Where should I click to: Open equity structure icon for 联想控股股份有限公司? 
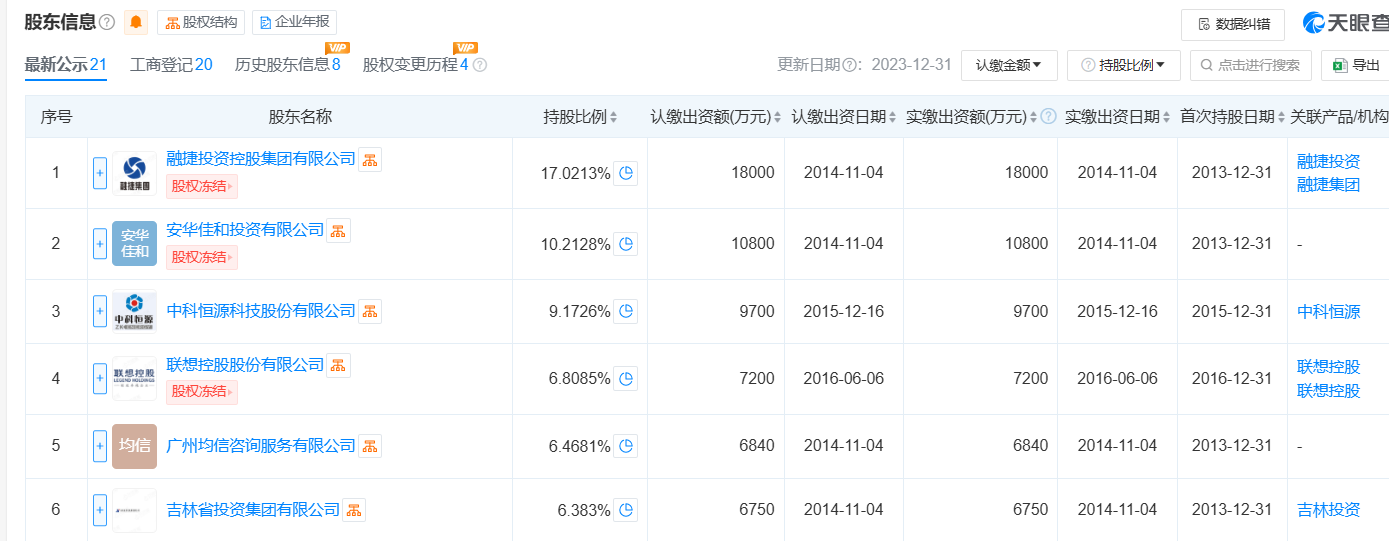339,365
